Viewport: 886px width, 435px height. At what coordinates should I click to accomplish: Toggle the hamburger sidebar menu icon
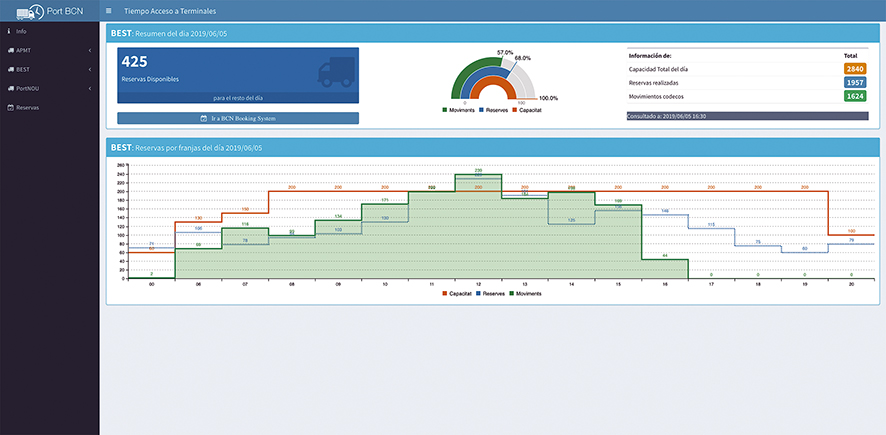point(108,11)
